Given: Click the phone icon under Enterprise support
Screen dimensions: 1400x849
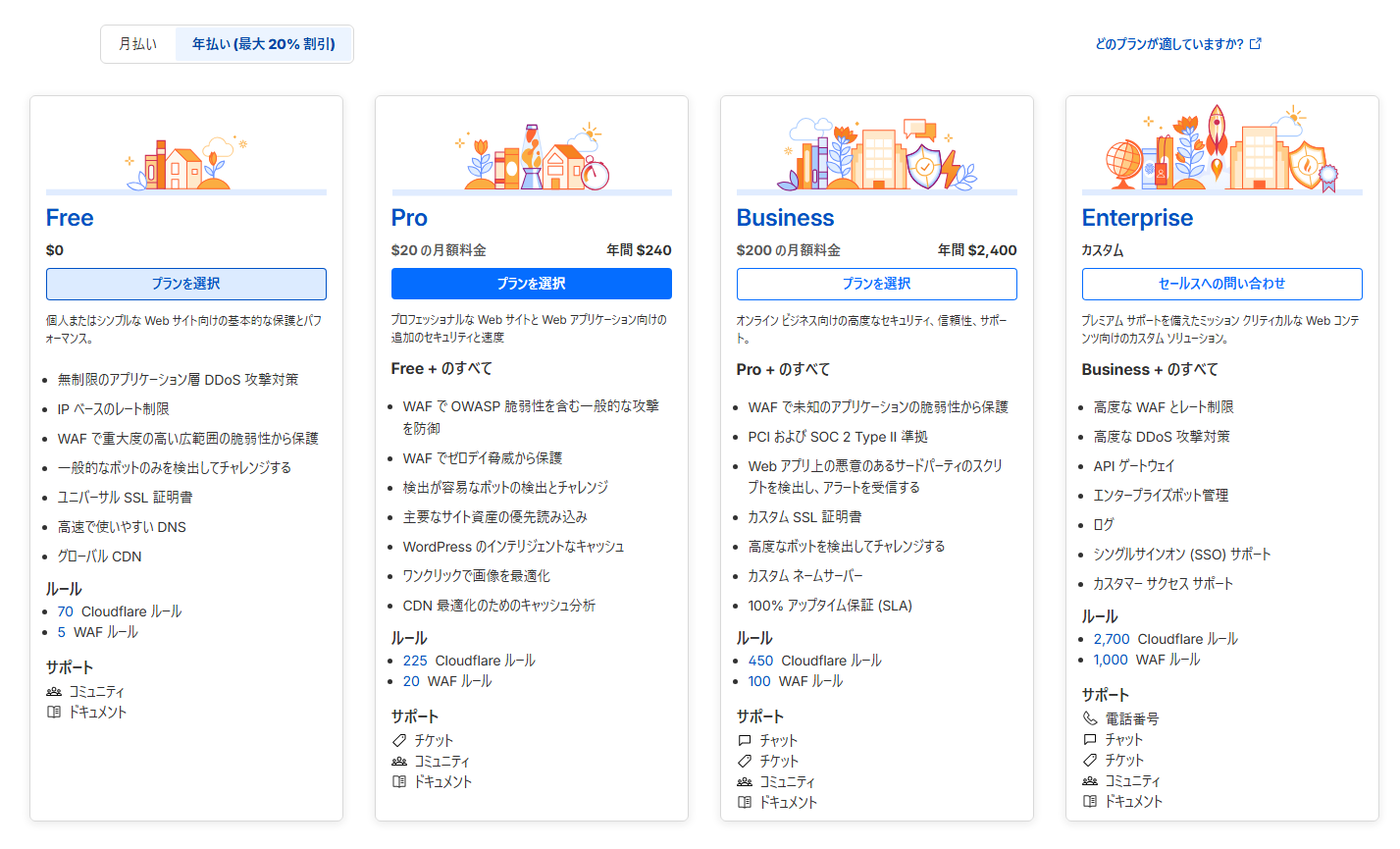Looking at the screenshot, I should coord(1090,718).
